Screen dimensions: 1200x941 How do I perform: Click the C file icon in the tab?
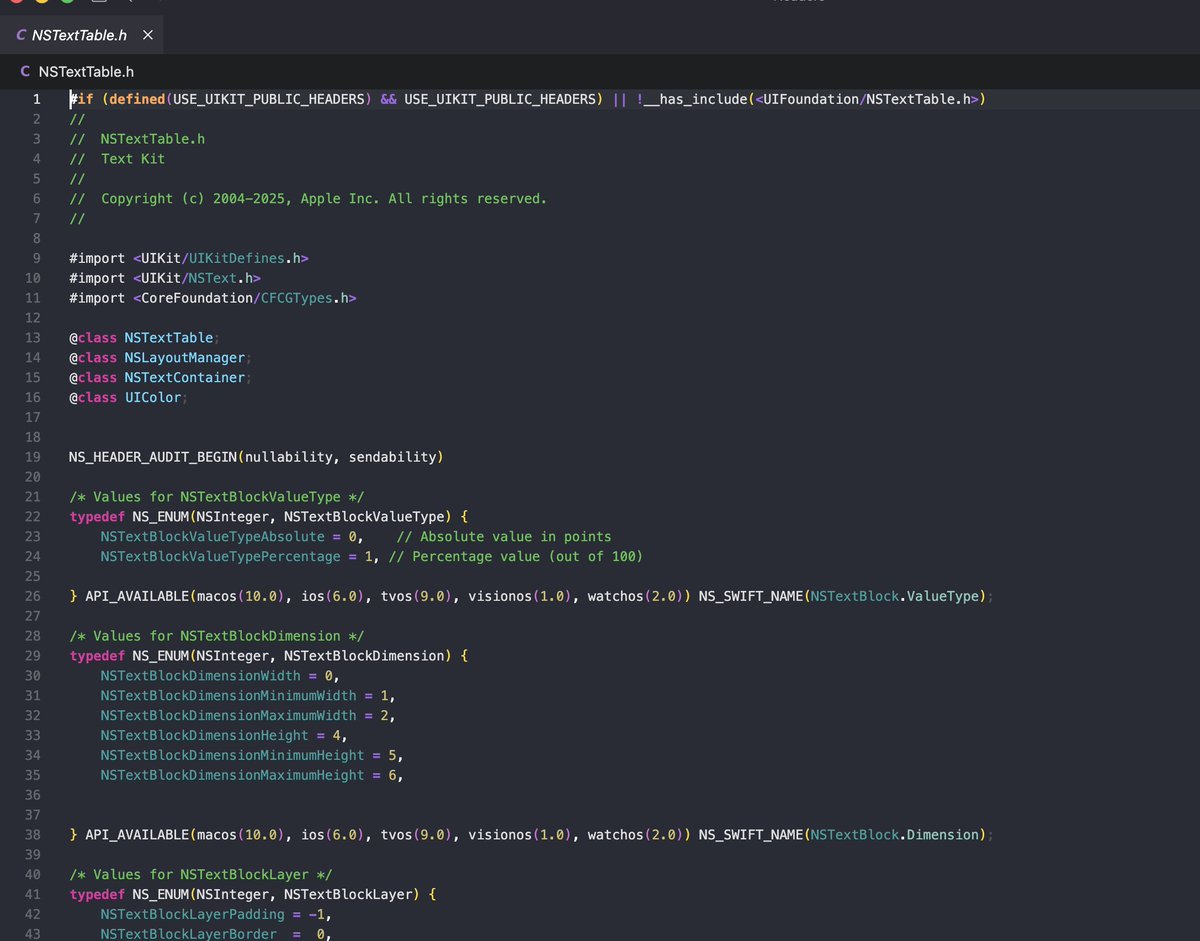point(21,35)
